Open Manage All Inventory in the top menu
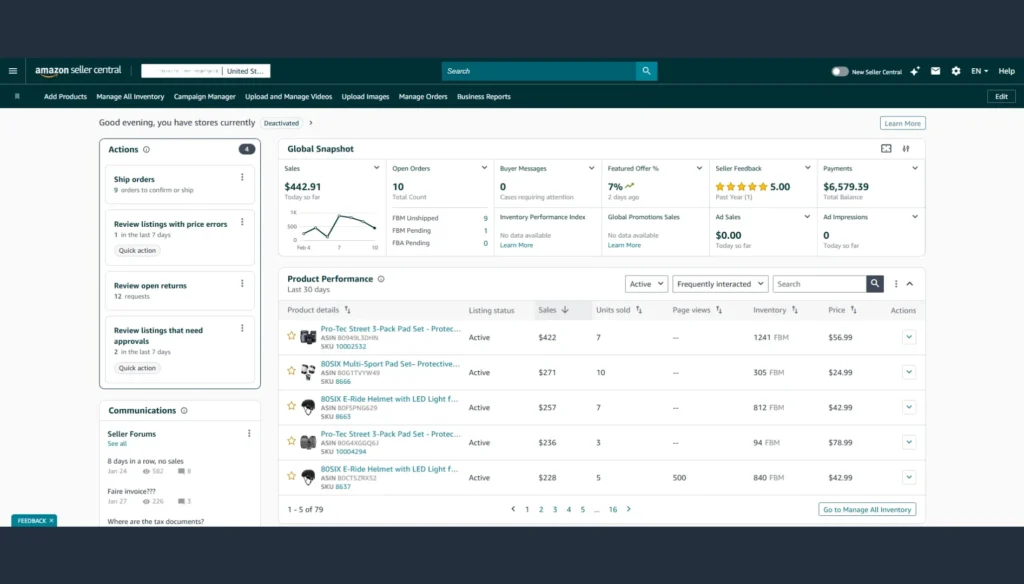 pos(130,97)
